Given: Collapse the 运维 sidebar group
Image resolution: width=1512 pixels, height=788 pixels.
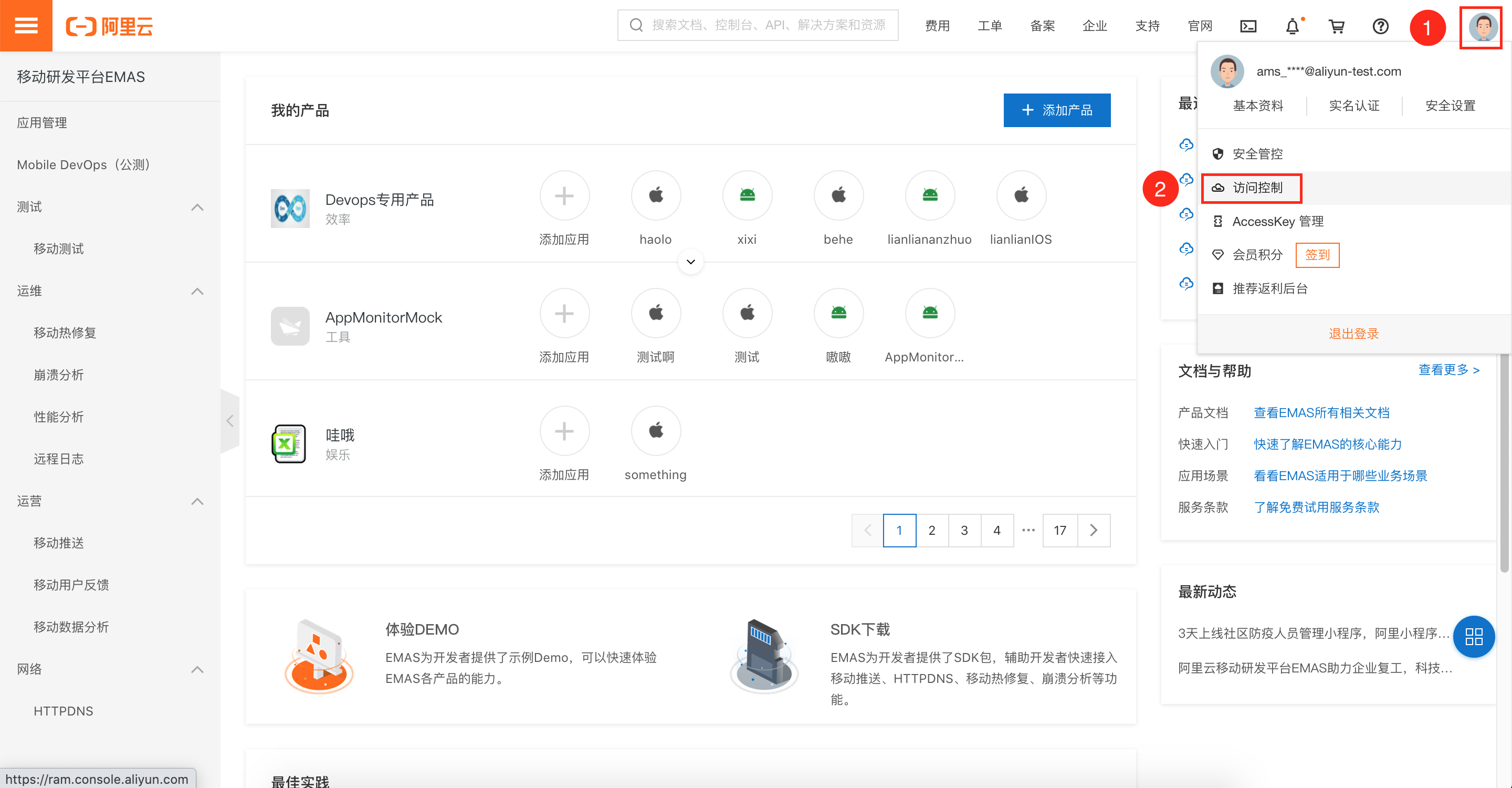Looking at the screenshot, I should pyautogui.click(x=197, y=291).
